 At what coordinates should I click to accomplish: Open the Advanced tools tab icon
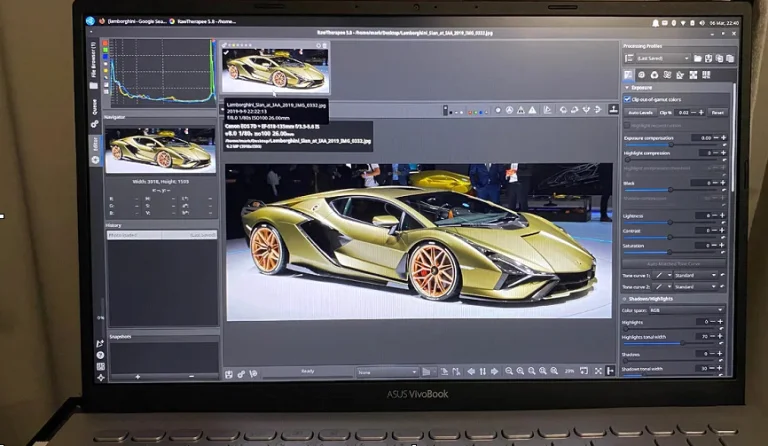(x=667, y=75)
